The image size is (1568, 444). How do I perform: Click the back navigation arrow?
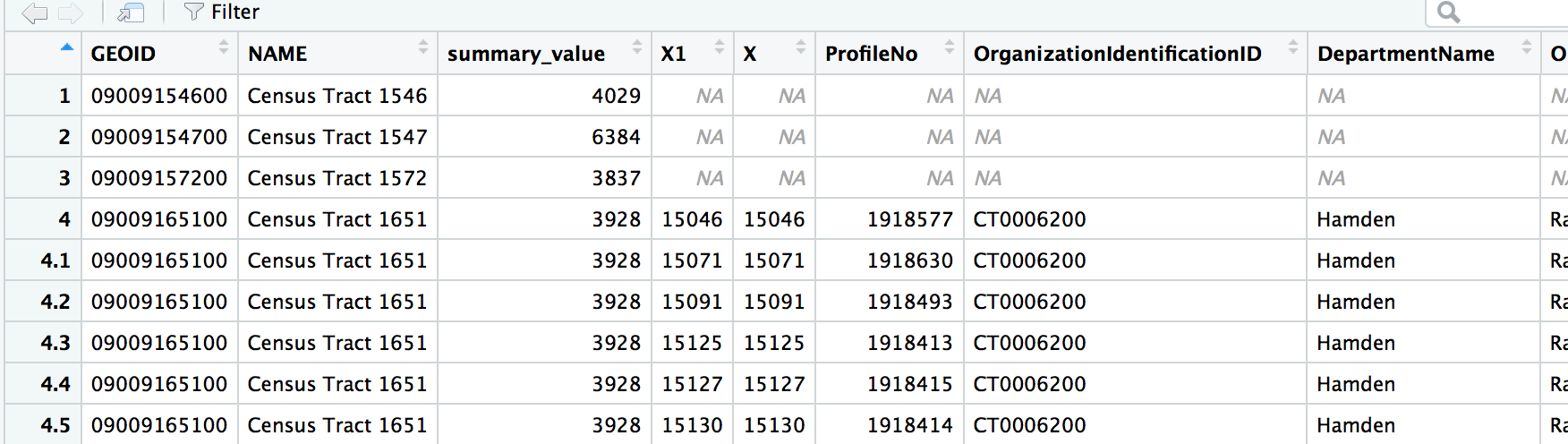coord(34,13)
